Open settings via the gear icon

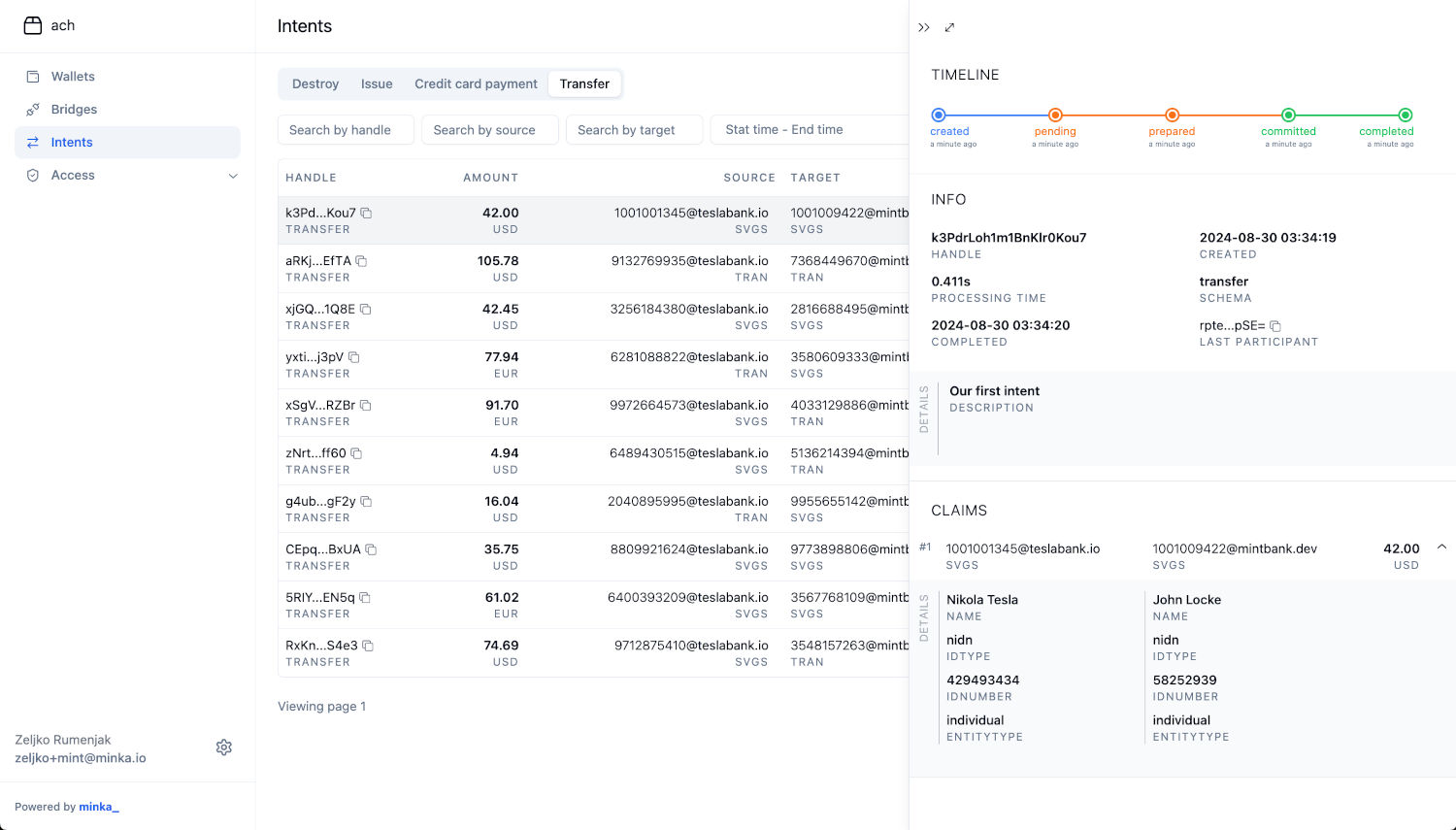tap(224, 747)
